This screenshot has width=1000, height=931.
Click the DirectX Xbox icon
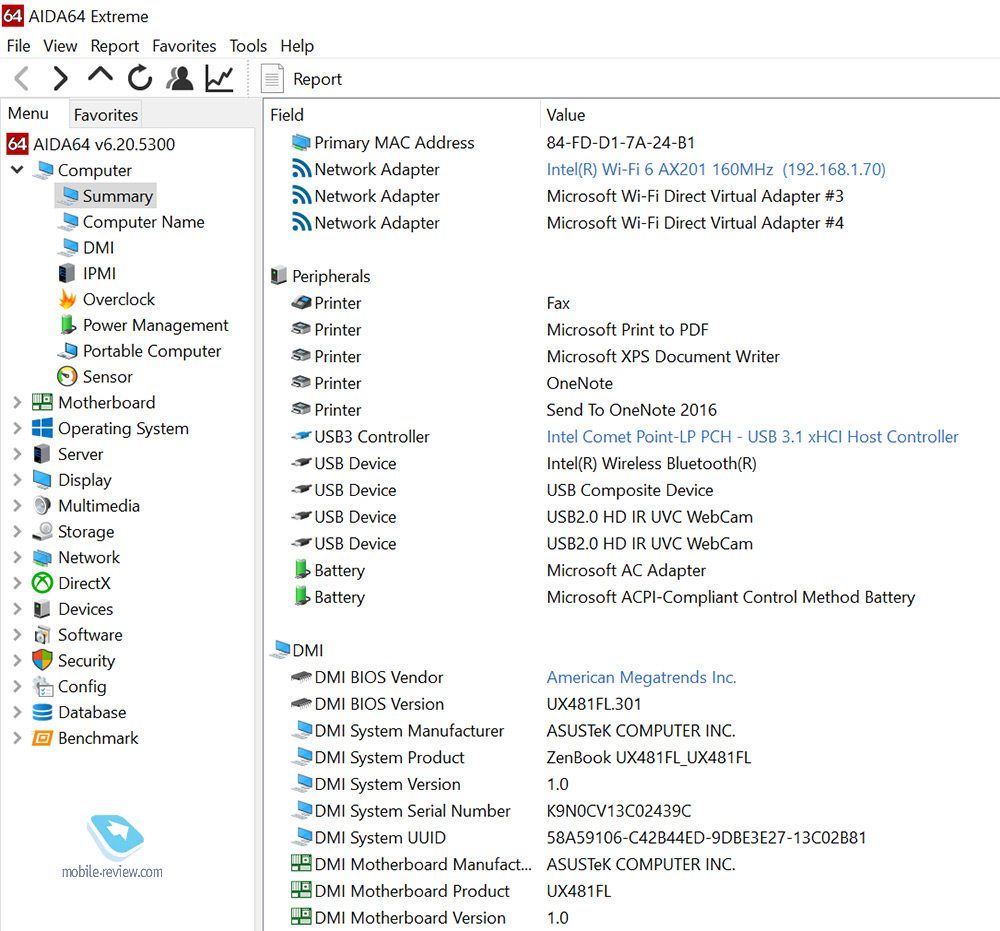pos(42,583)
